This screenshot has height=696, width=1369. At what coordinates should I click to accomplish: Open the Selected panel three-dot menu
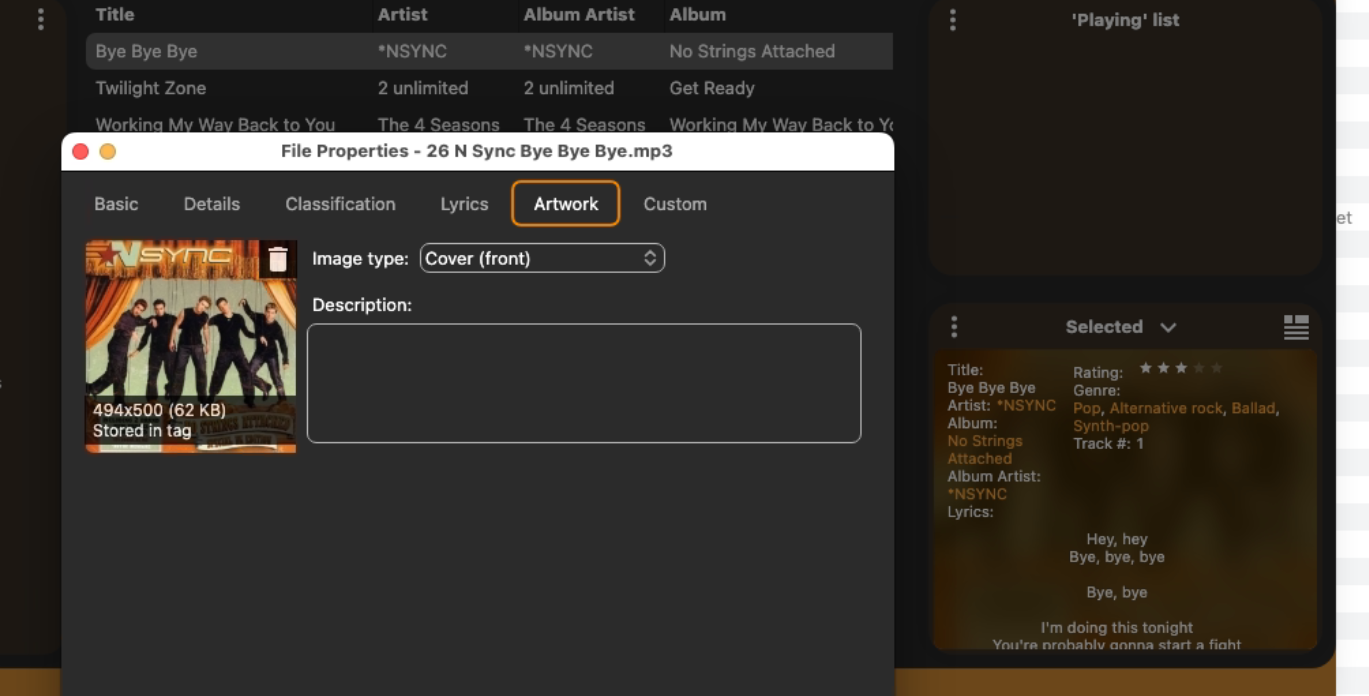(x=954, y=327)
